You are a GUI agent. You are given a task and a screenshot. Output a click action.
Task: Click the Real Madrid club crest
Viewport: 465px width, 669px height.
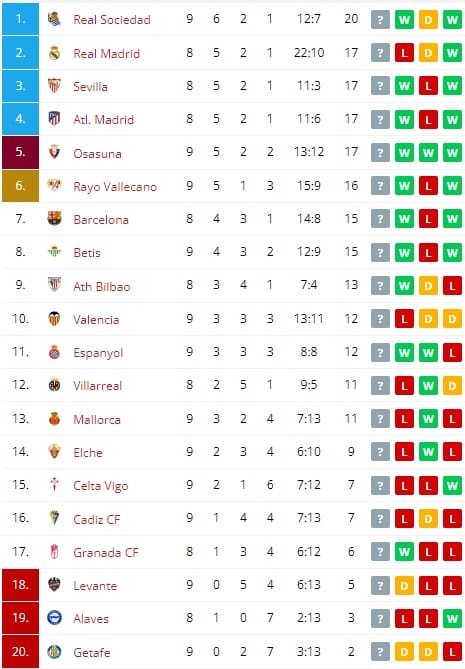[54, 53]
